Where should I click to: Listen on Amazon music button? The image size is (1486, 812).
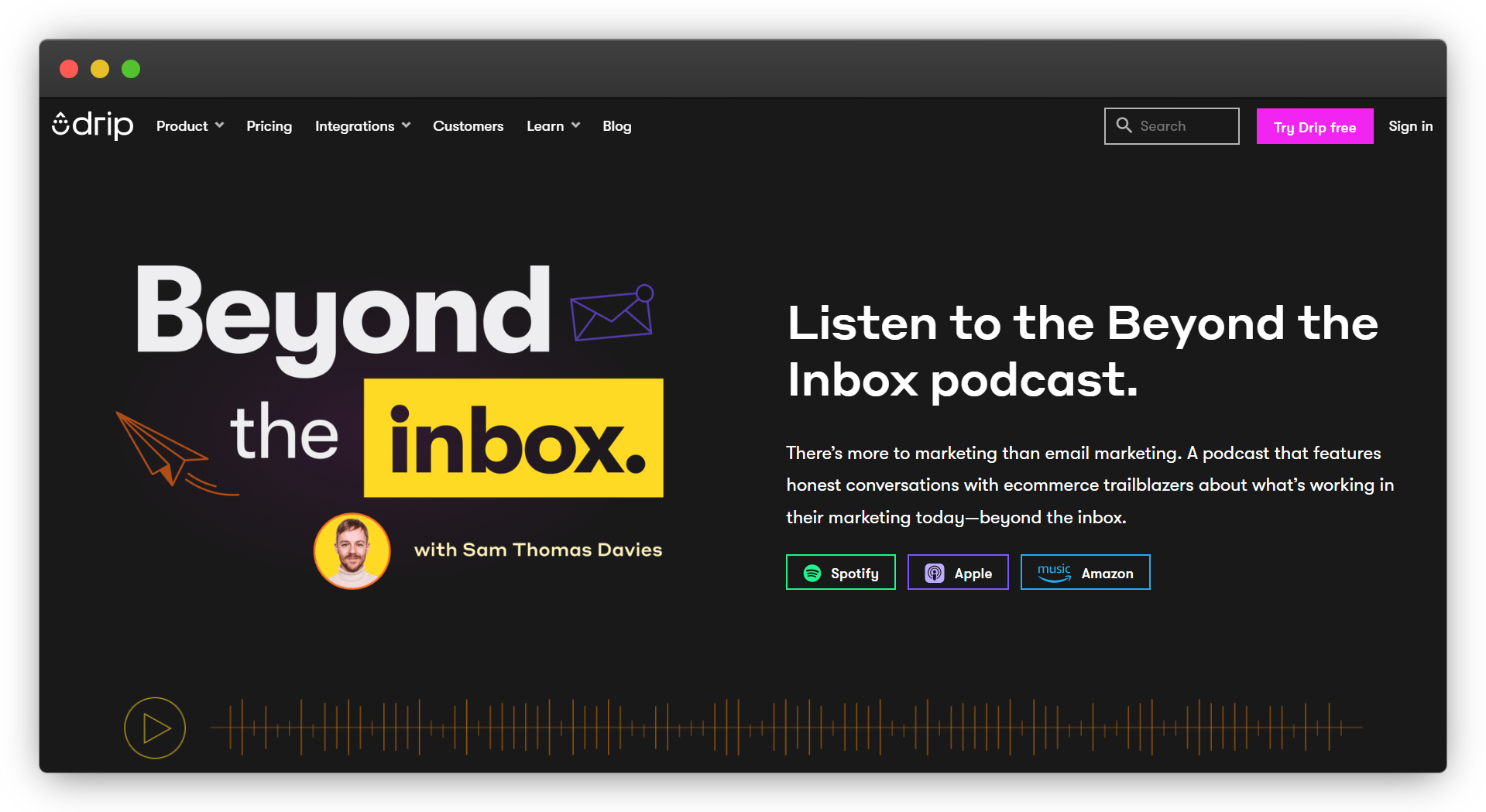coord(1085,573)
